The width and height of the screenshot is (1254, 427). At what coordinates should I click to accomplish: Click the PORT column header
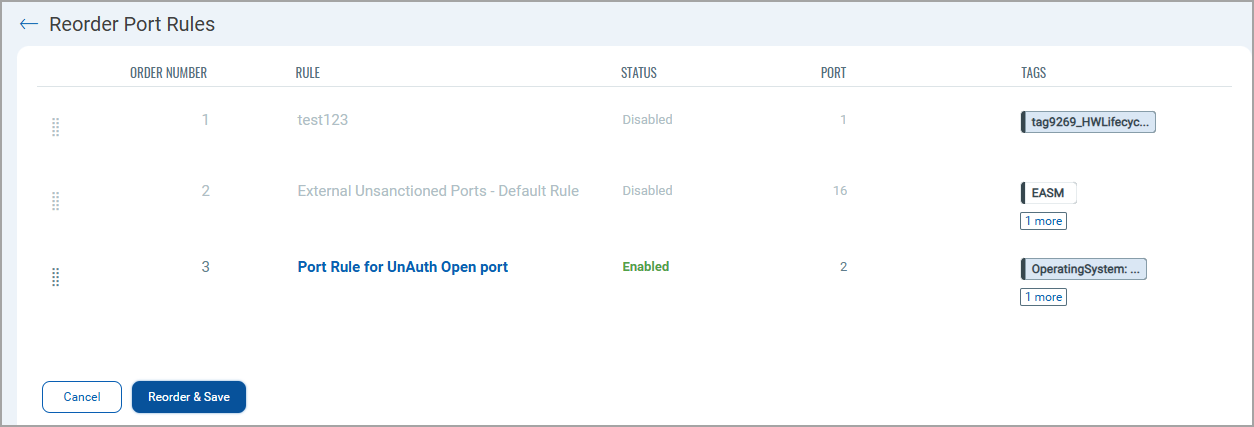coord(833,73)
